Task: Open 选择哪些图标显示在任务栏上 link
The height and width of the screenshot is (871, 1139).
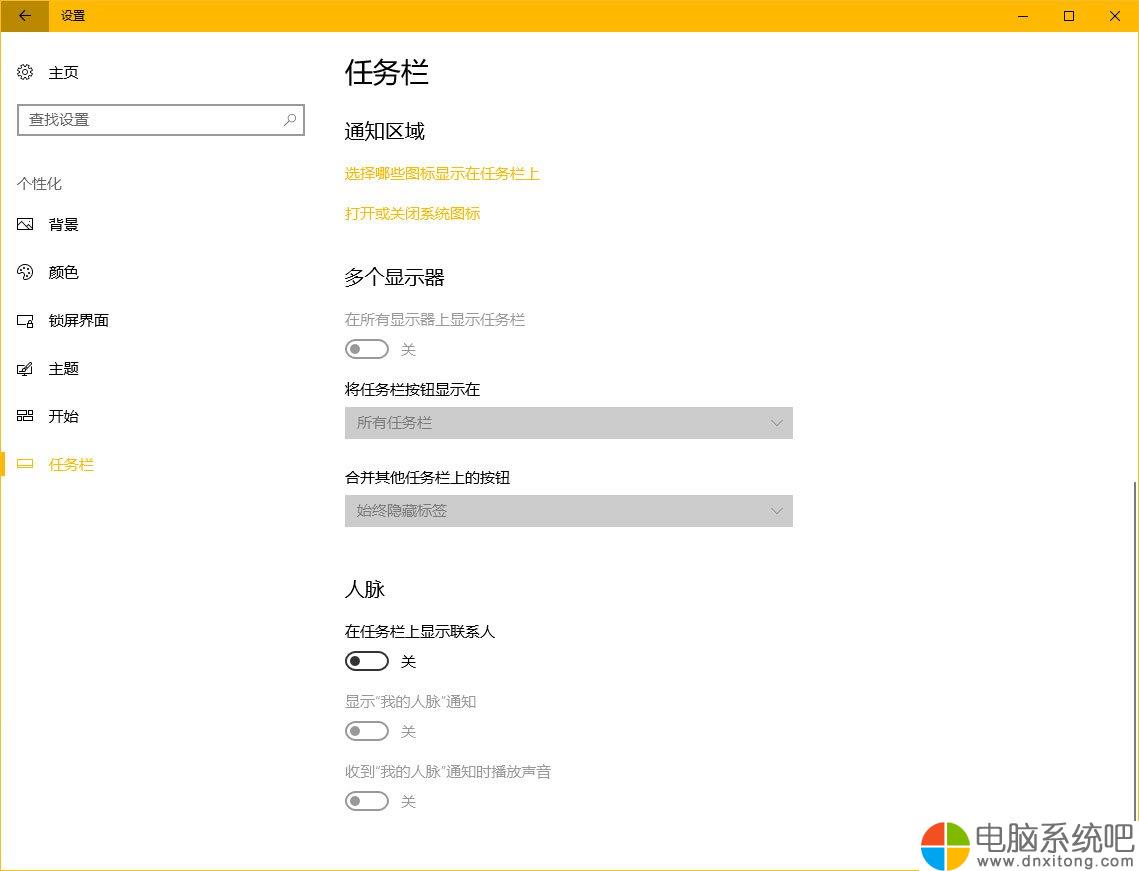Action: [442, 174]
